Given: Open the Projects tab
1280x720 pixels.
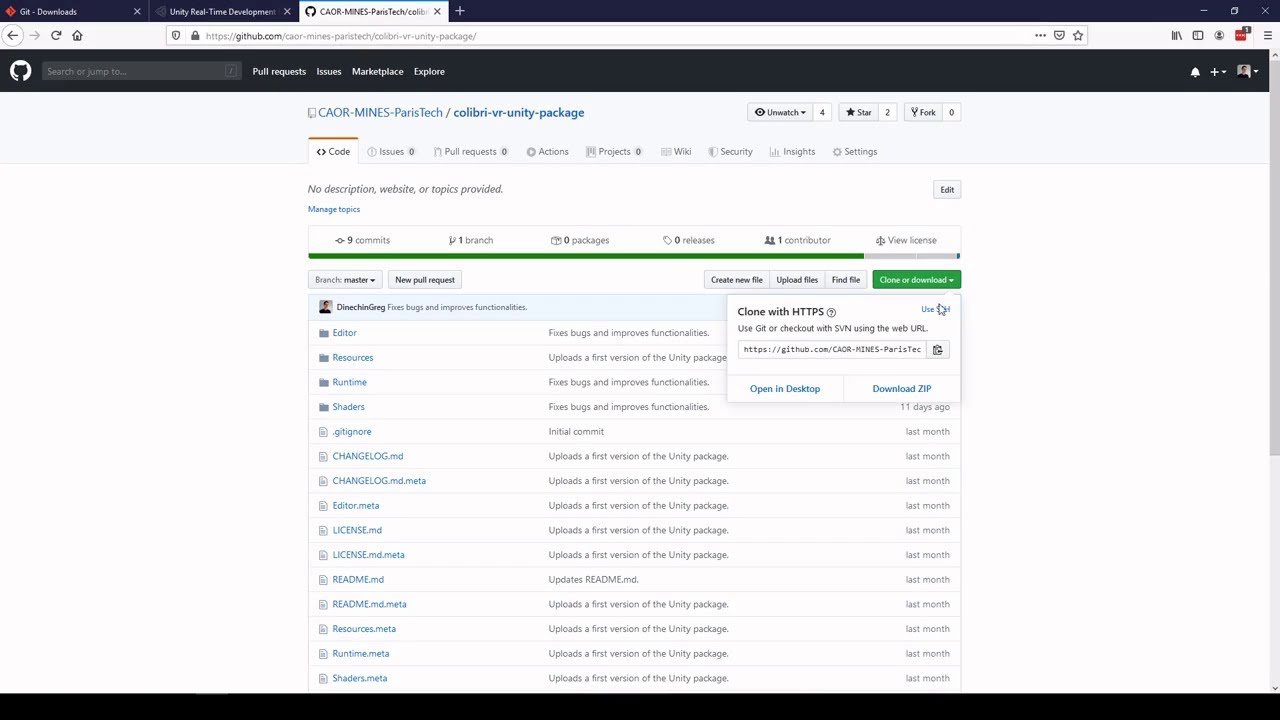Looking at the screenshot, I should (x=614, y=152).
